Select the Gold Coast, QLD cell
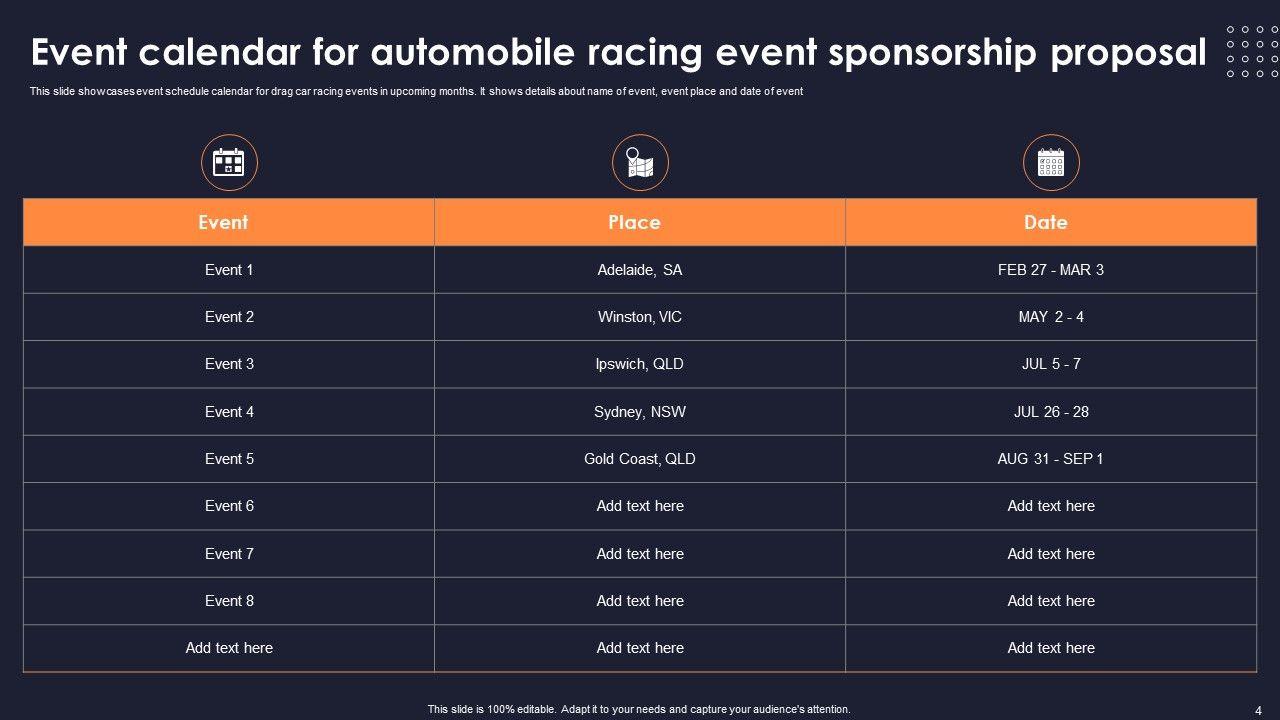Image resolution: width=1280 pixels, height=720 pixels. tap(640, 459)
